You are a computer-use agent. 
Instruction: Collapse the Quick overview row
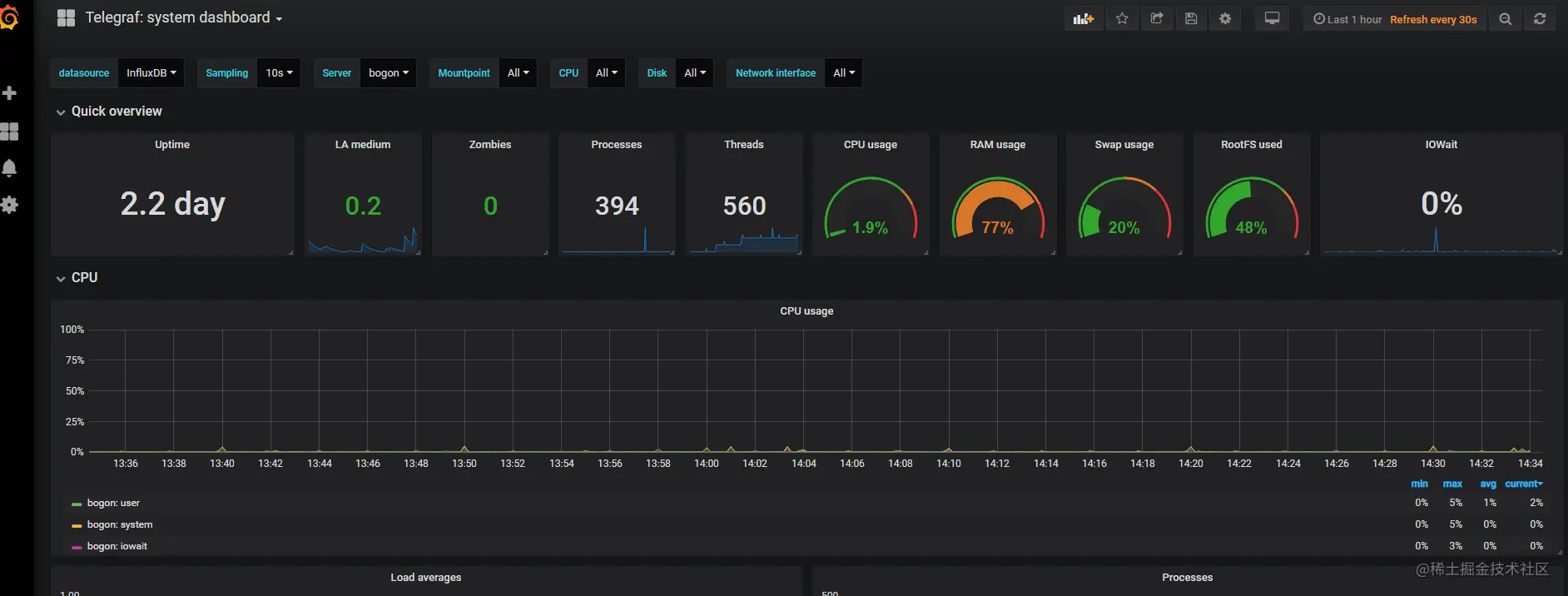[109, 112]
